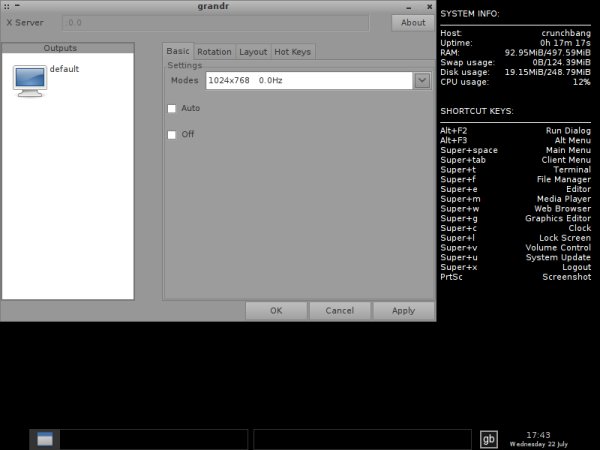
Task: Open the window menu icon in grandr titlebar
Action: (7, 6)
